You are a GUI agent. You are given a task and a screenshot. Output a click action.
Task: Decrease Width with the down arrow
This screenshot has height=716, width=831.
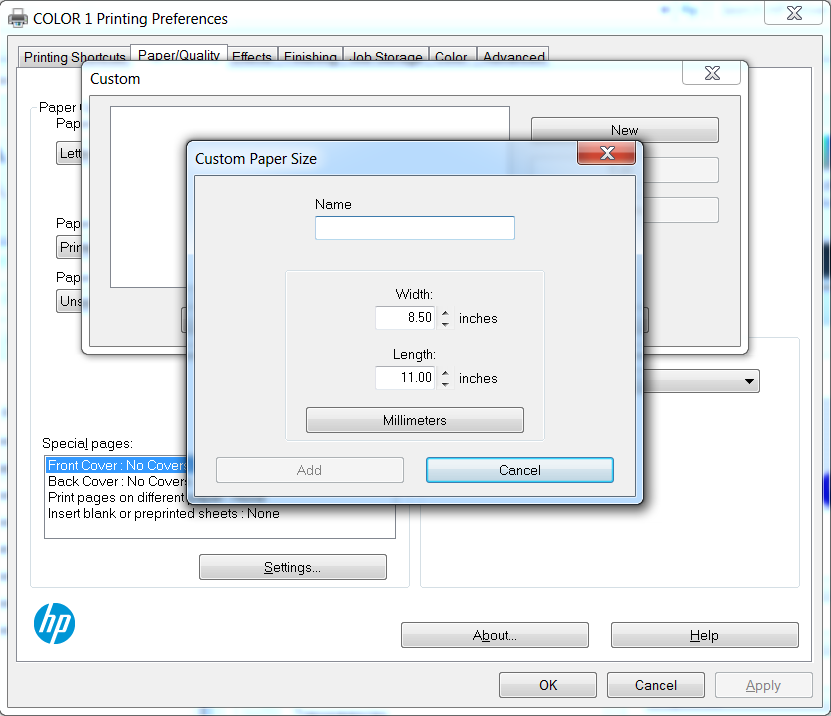[445, 324]
